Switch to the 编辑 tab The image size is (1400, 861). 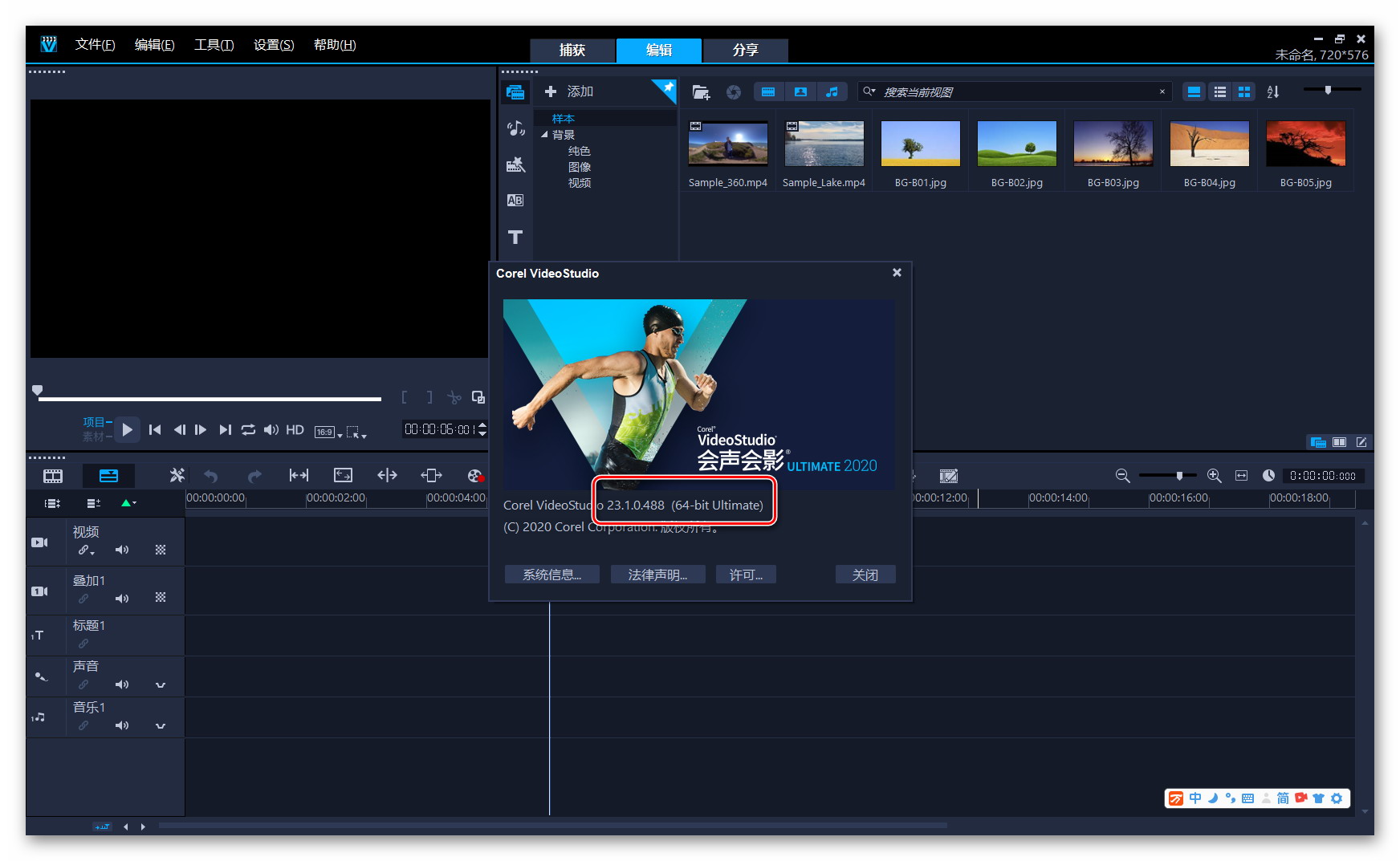[659, 50]
